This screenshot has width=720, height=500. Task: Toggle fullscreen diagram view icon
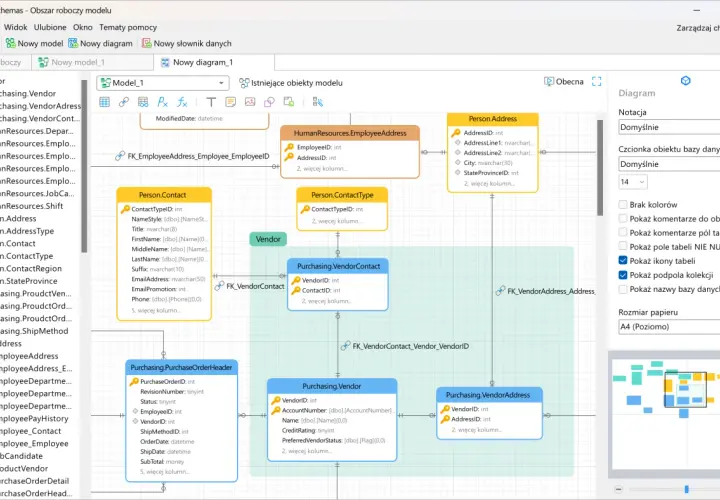click(596, 82)
